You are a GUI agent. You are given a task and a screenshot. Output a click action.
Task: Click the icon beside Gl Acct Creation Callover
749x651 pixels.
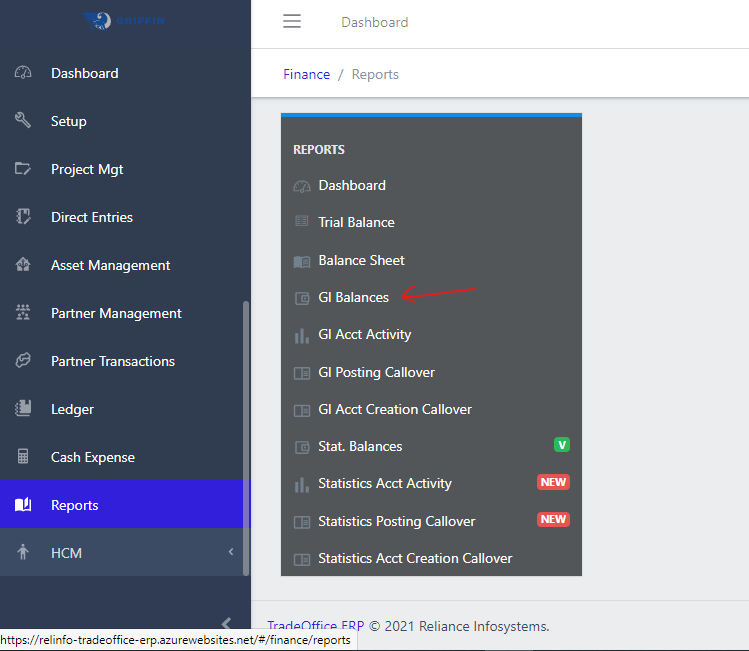click(x=302, y=410)
